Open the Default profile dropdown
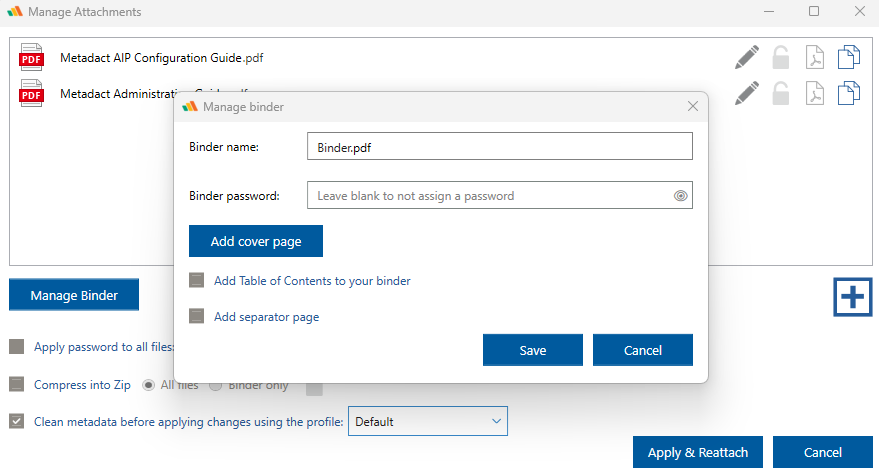Viewport: 879px width, 469px height. click(x=428, y=421)
